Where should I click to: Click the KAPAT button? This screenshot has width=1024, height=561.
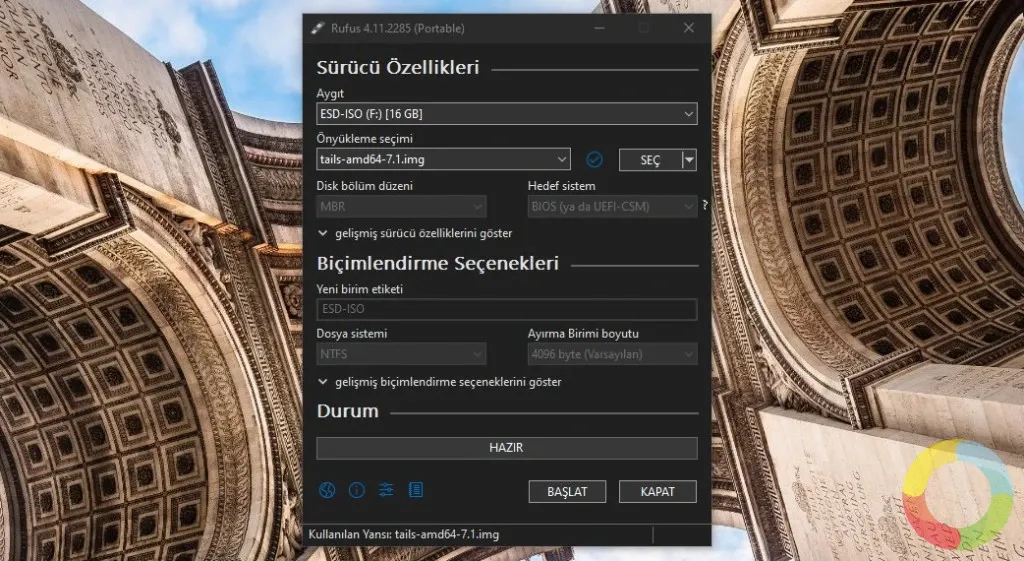[658, 492]
